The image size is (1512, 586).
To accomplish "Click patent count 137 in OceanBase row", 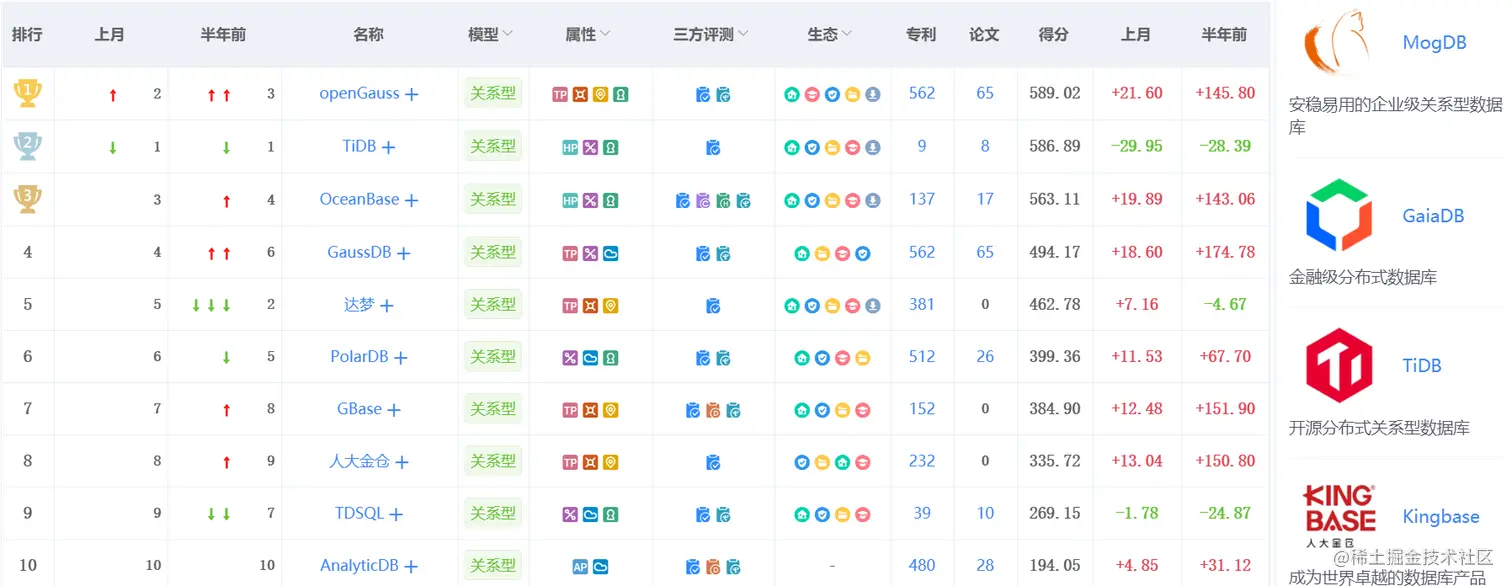I will click(922, 199).
